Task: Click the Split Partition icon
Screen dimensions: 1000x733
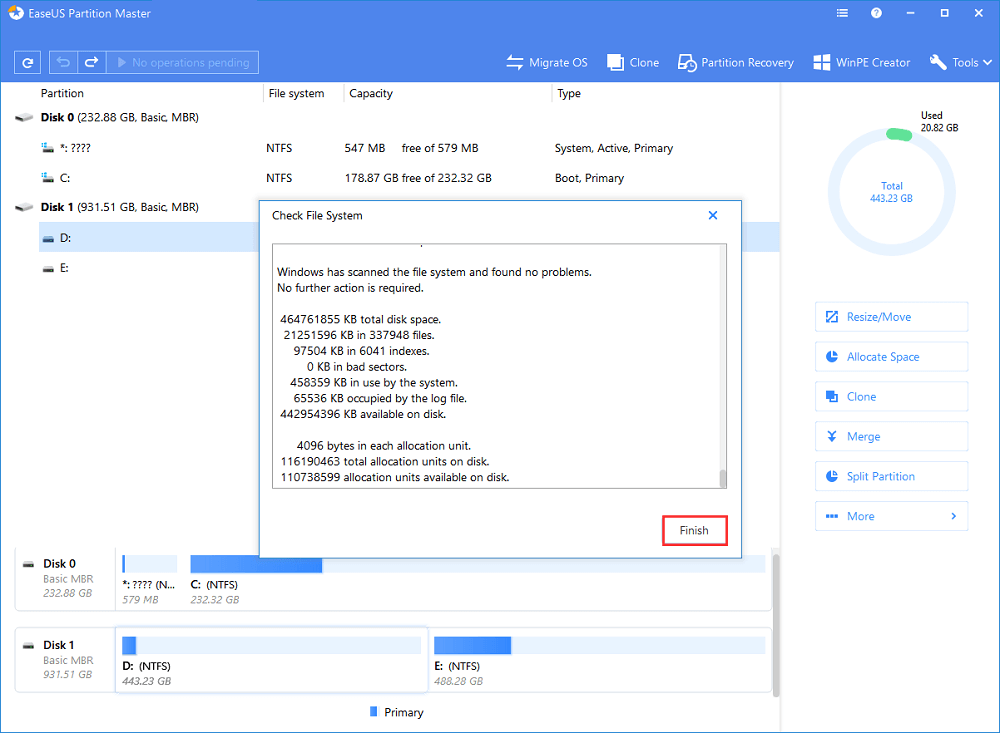Action: pyautogui.click(x=832, y=477)
